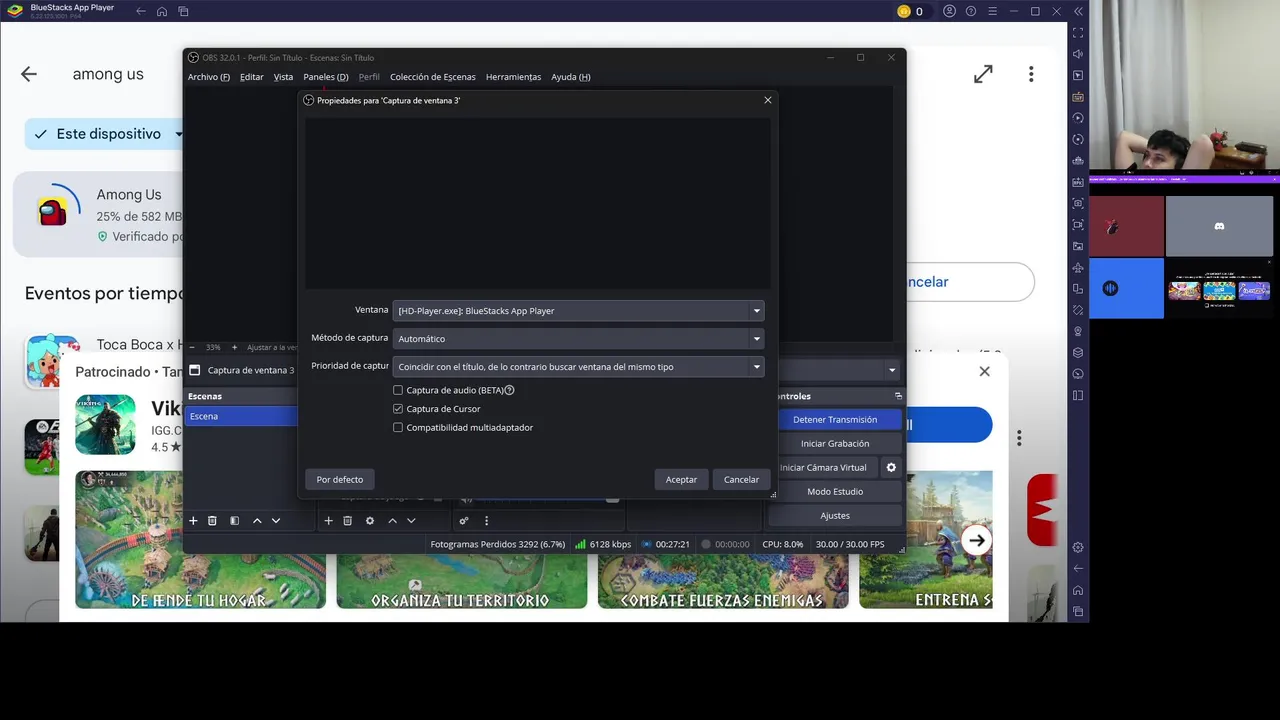Open OBS Vista menu

[x=283, y=77]
